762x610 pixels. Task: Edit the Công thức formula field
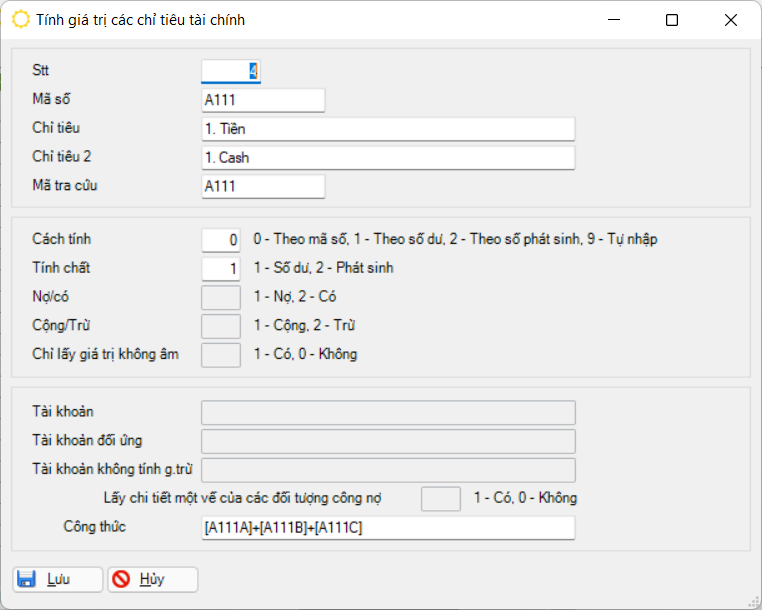pyautogui.click(x=388, y=528)
